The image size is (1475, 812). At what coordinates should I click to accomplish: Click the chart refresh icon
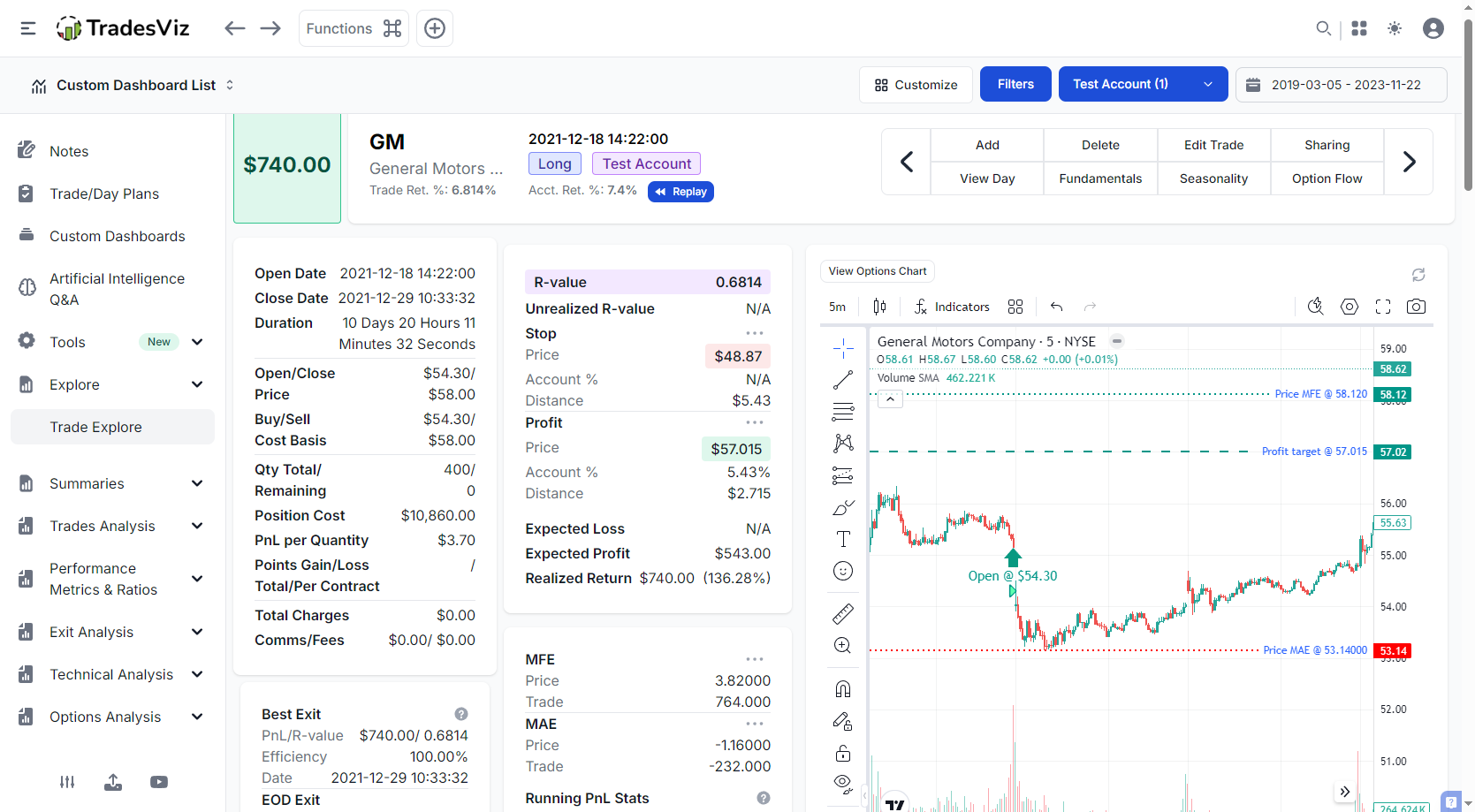click(1418, 275)
